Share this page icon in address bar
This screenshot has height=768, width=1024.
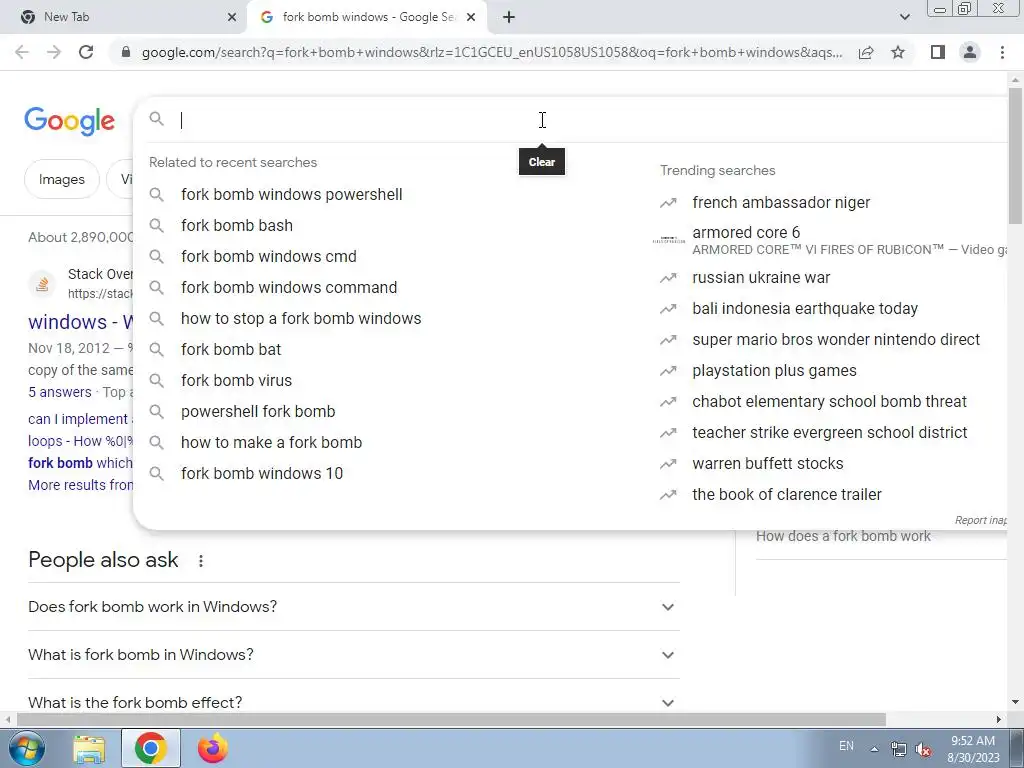click(866, 52)
